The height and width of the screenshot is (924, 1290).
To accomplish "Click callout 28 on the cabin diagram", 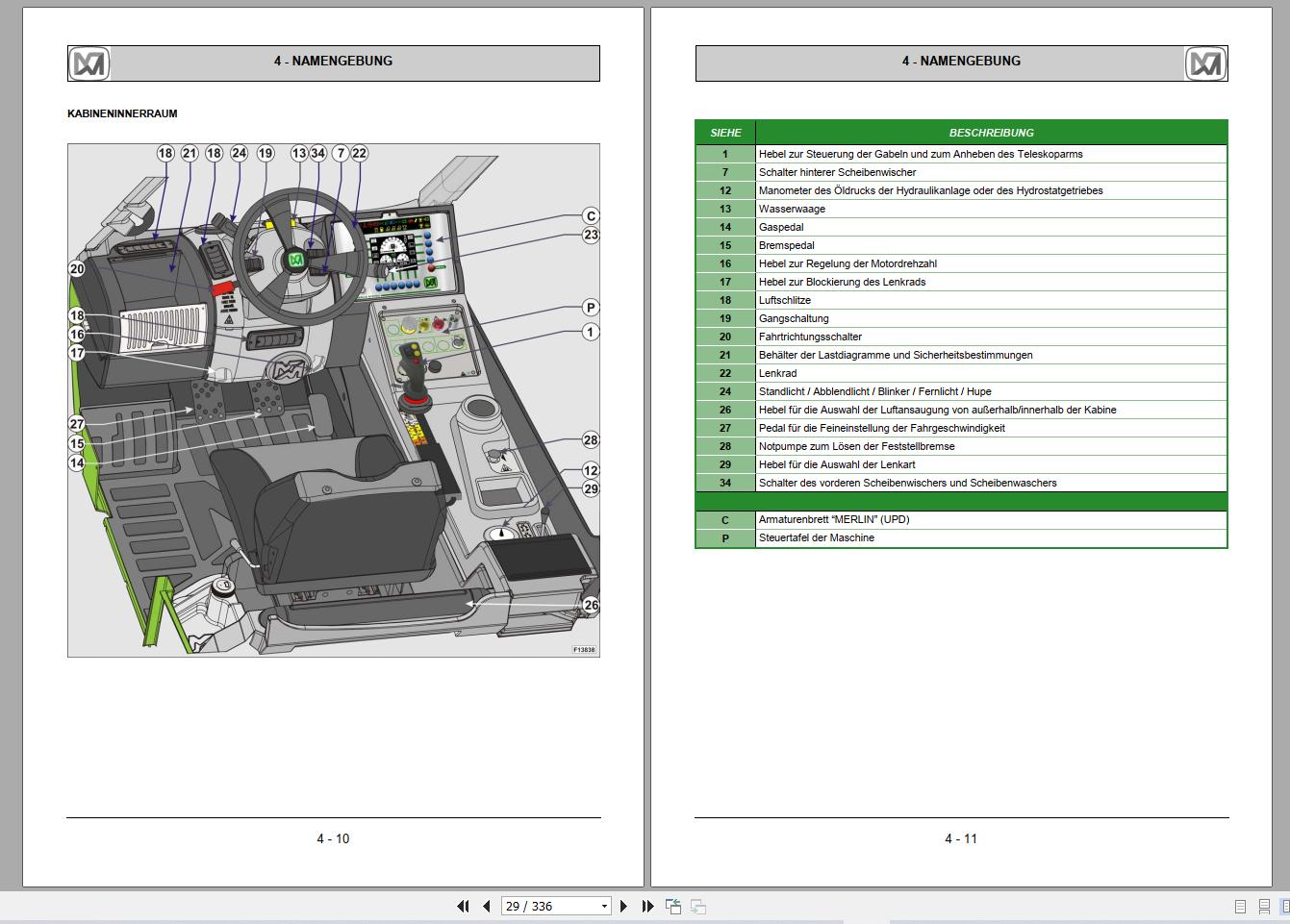I will pyautogui.click(x=591, y=440).
